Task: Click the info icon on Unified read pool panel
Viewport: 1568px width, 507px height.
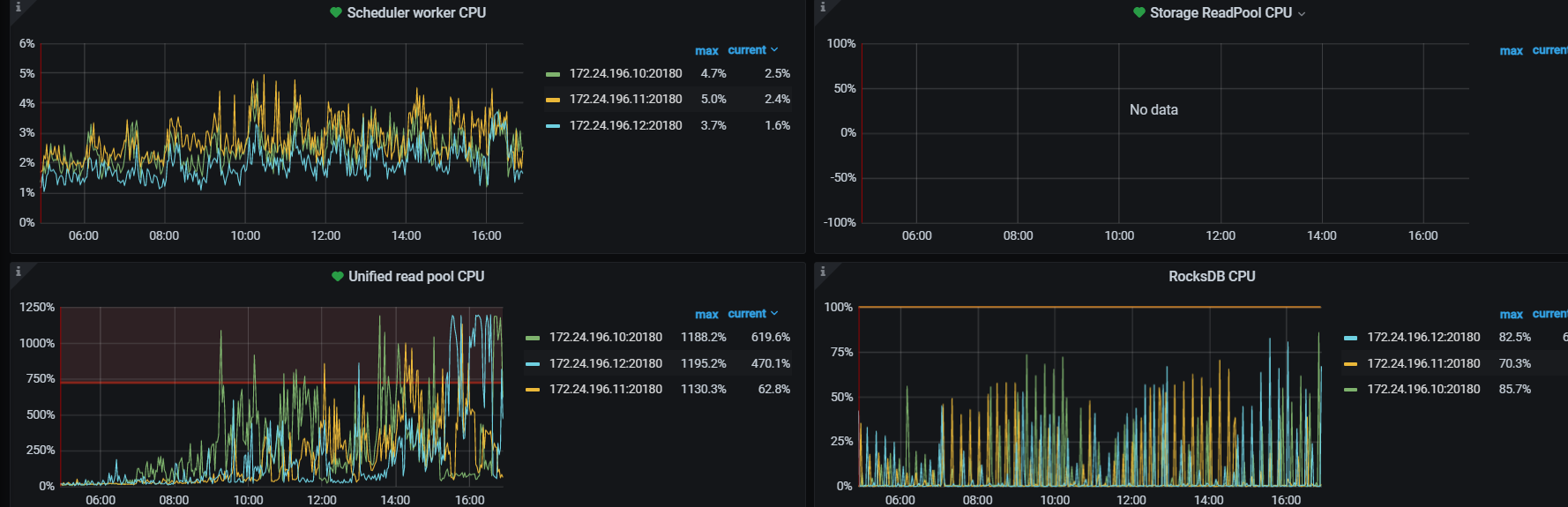Action: [18, 272]
